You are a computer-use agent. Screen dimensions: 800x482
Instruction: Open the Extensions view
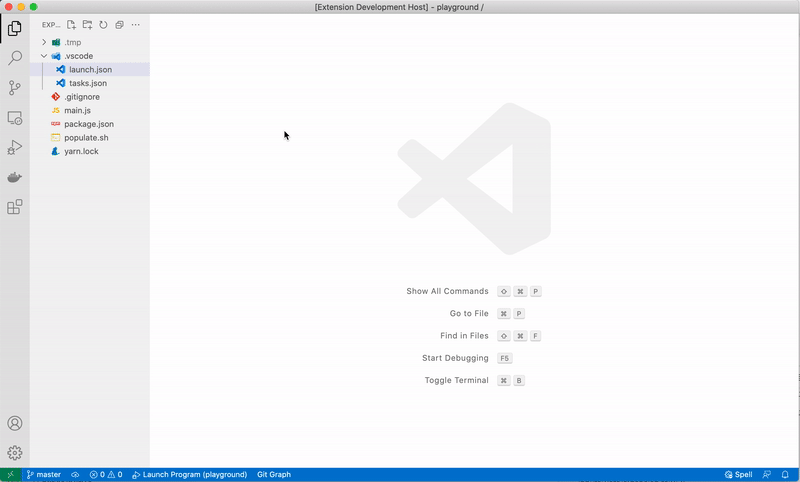click(x=15, y=207)
